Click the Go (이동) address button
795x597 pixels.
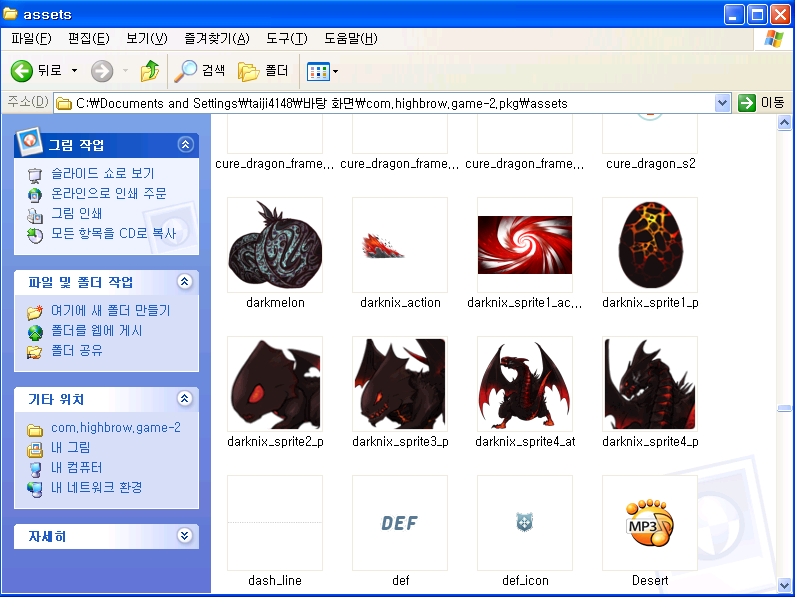point(761,103)
